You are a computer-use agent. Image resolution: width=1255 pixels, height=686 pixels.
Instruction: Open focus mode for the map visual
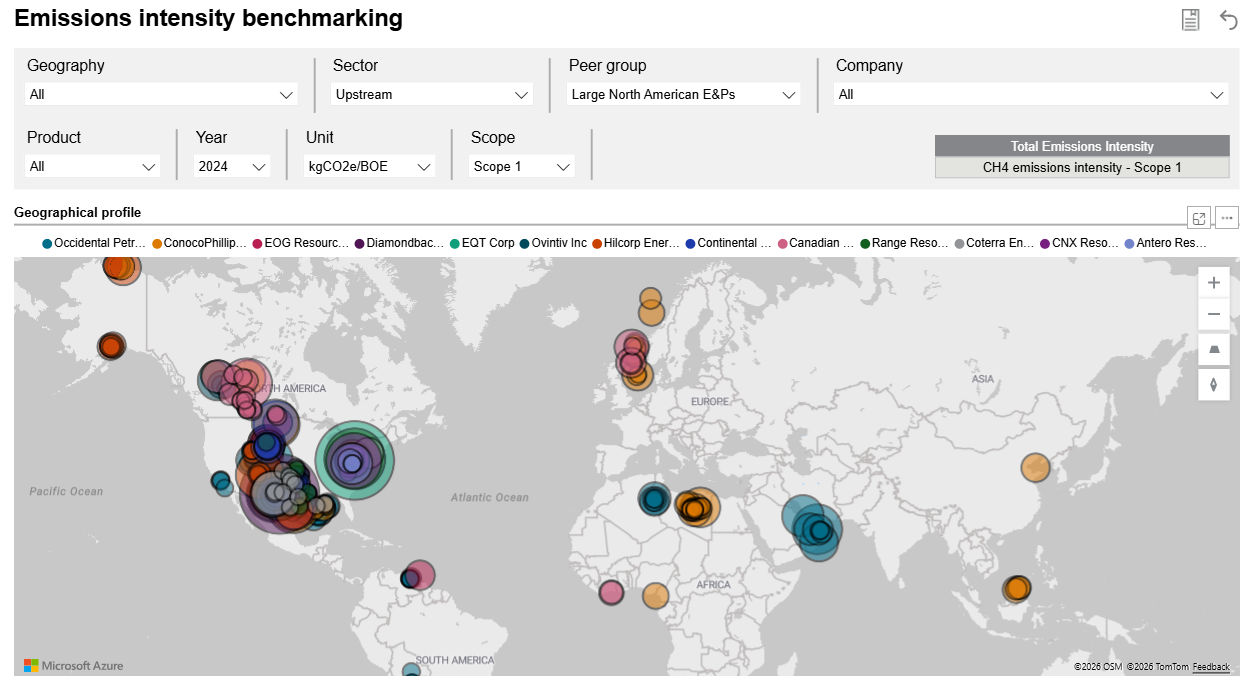[1199, 218]
